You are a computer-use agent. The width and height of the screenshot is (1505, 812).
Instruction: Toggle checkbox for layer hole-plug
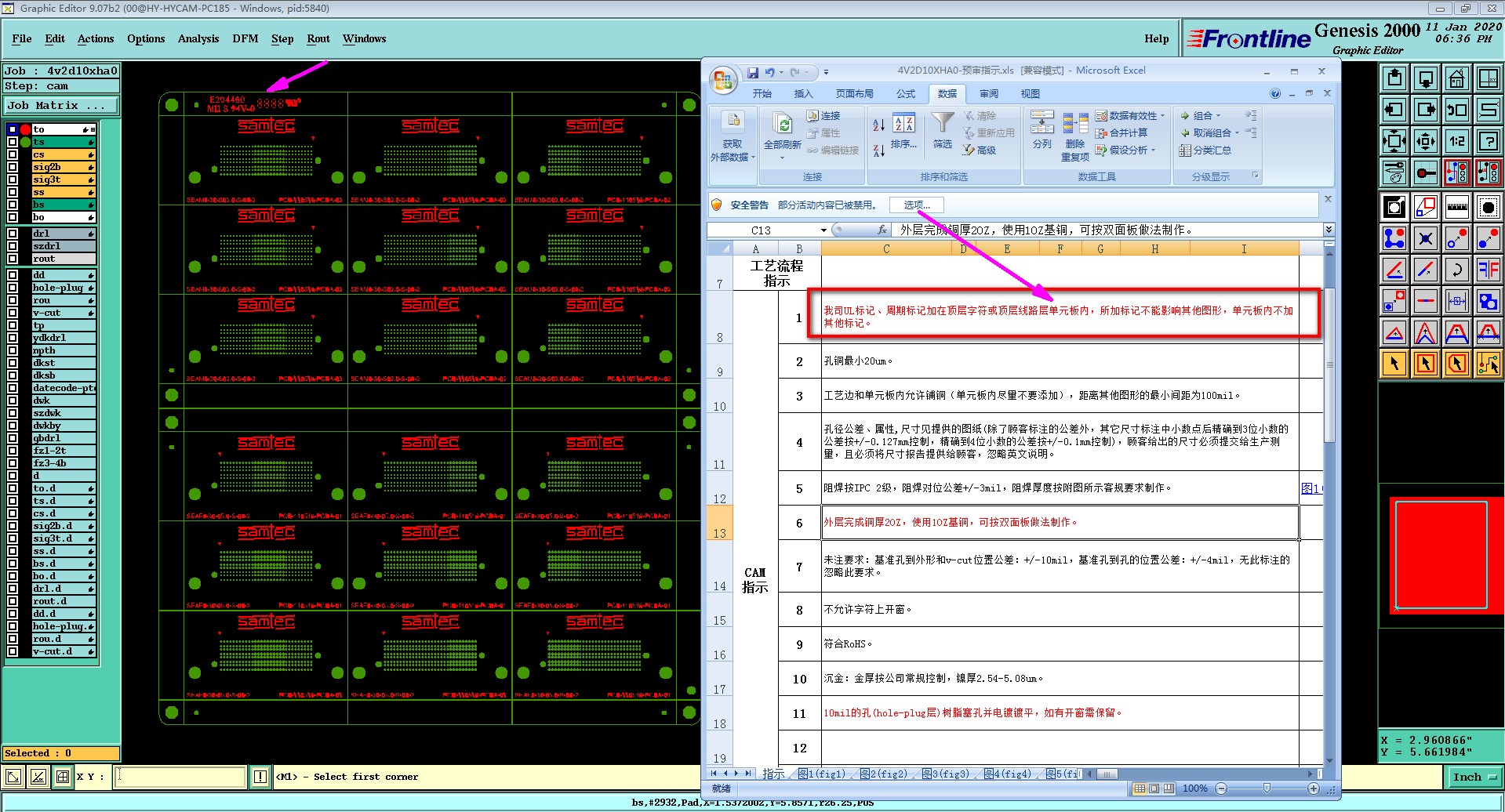tap(13, 288)
